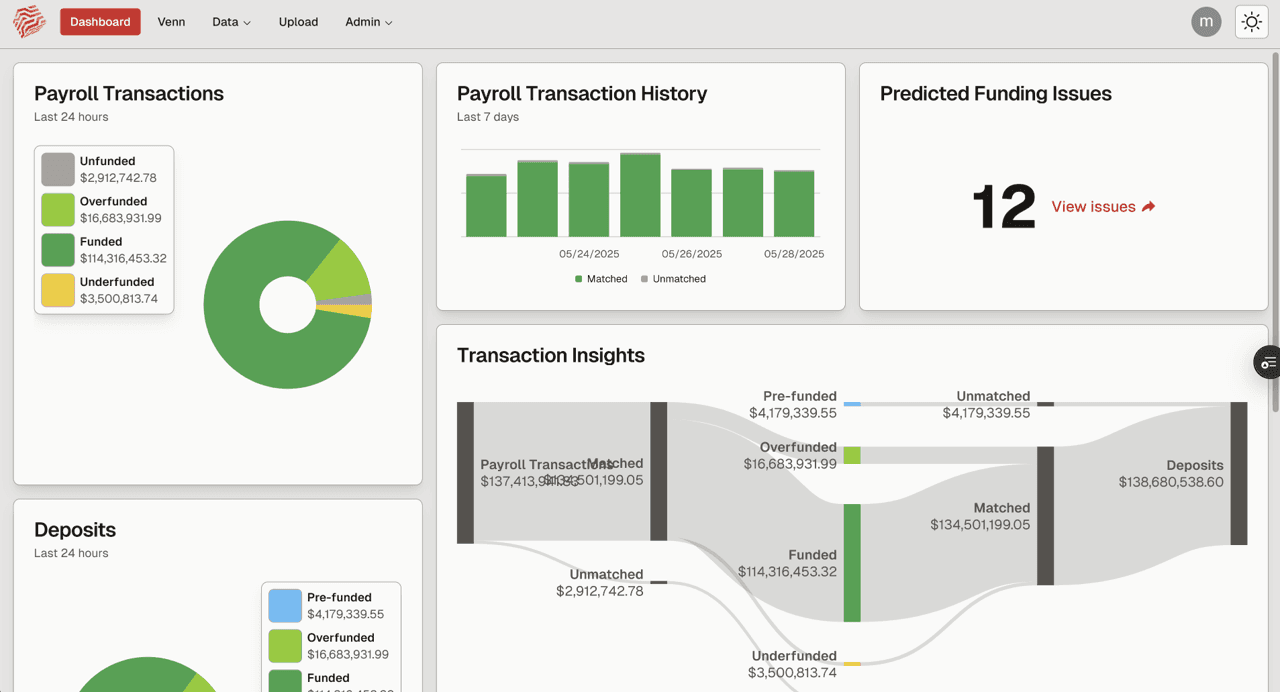Expand the Admin dropdown menu
The width and height of the screenshot is (1280, 692).
(x=368, y=22)
